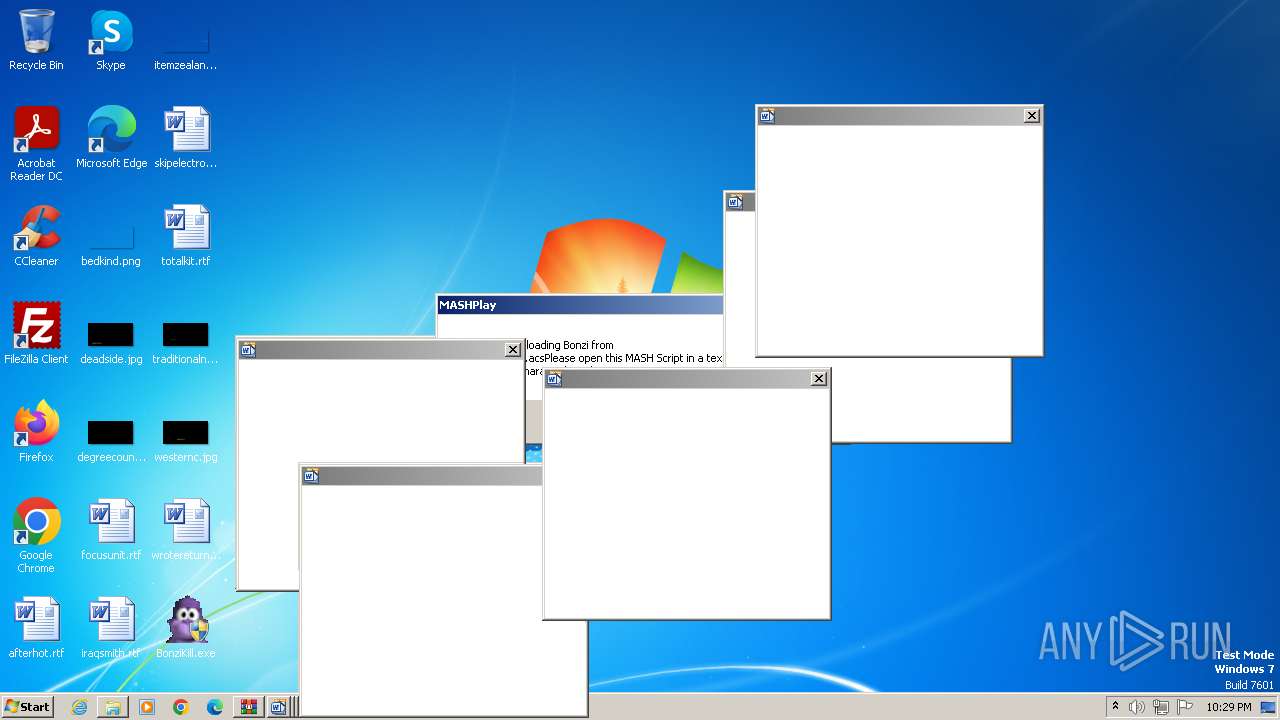This screenshot has width=1280, height=720.
Task: Show hidden tray icons arrow
Action: (1115, 707)
